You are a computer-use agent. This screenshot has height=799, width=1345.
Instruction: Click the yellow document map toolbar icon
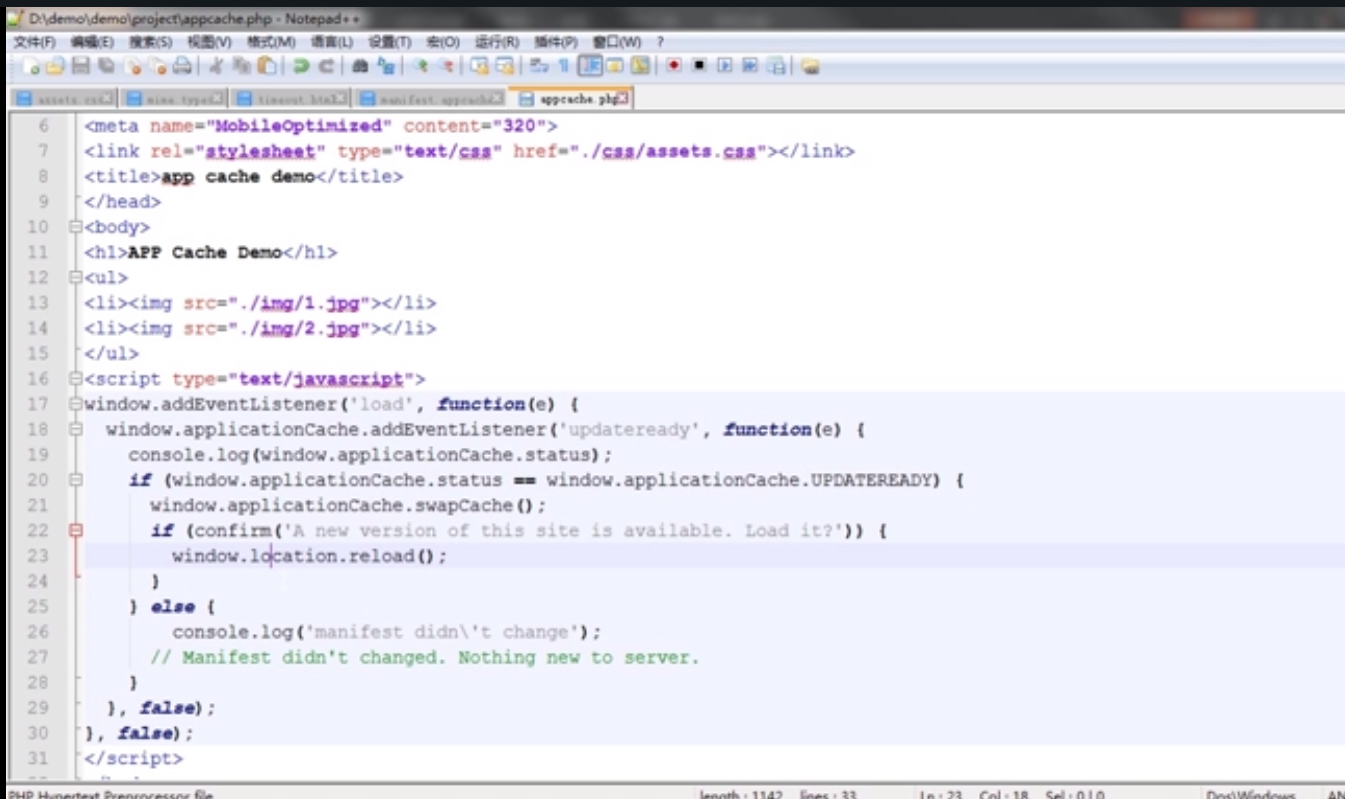(639, 66)
